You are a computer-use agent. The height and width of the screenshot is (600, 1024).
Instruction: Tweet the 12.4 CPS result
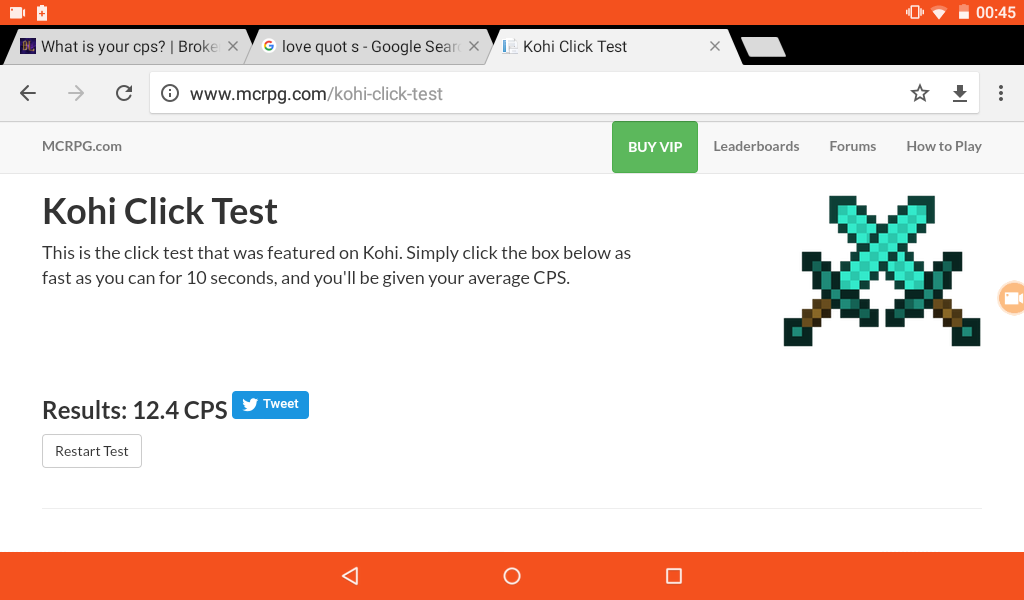tap(270, 405)
